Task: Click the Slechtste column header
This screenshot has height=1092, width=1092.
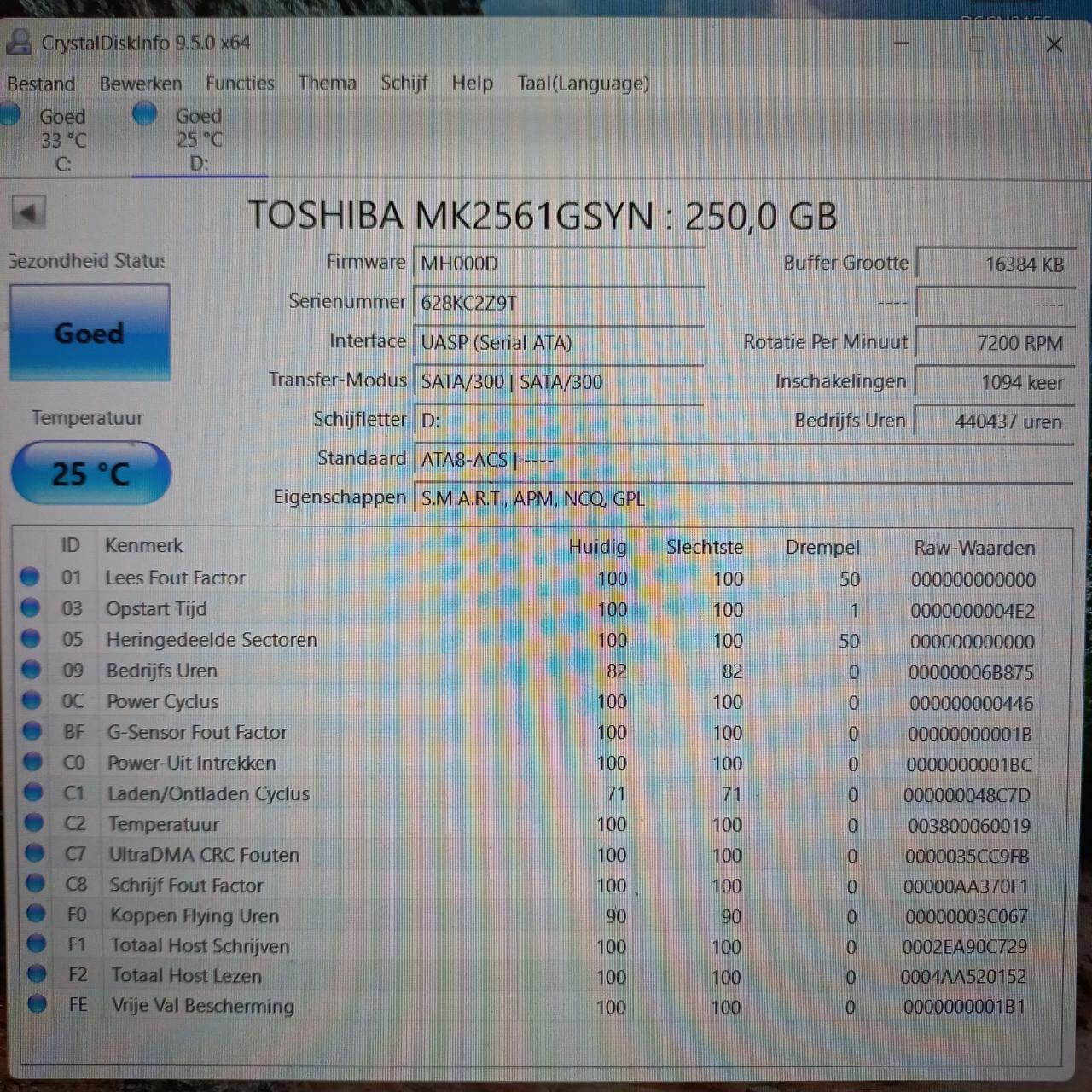Action: [705, 547]
